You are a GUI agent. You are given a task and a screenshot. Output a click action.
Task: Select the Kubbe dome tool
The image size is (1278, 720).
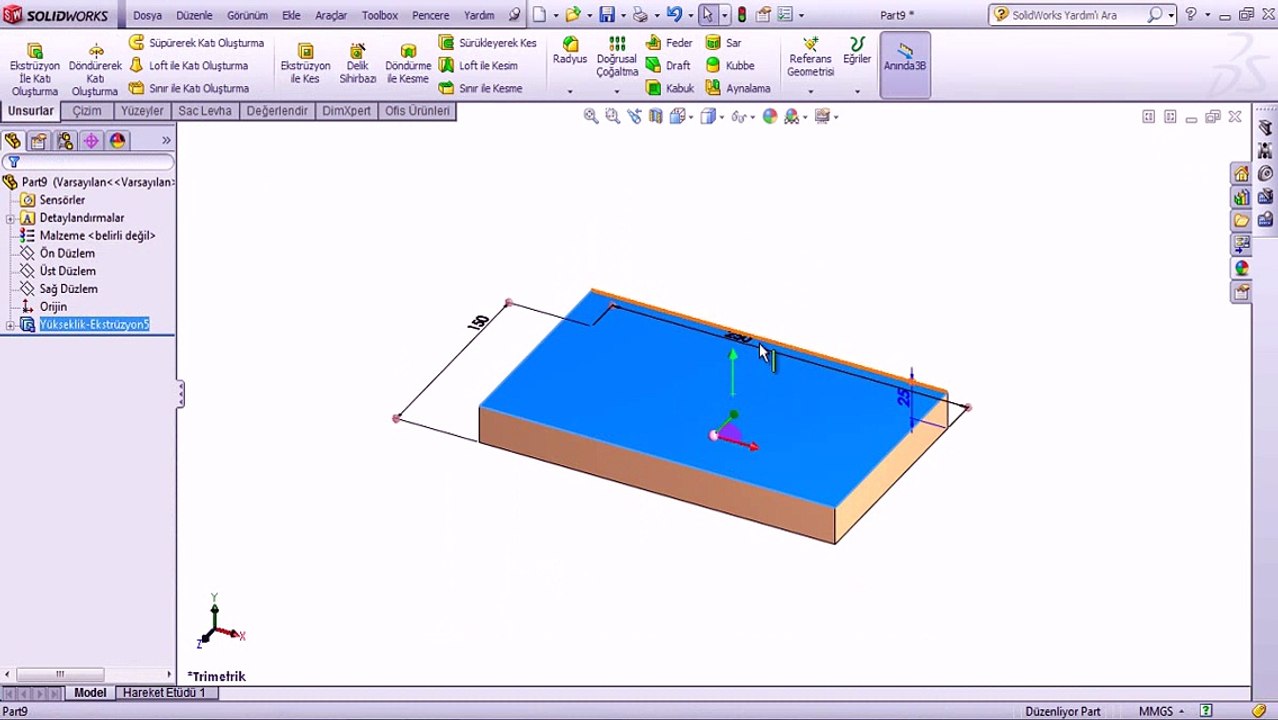(730, 65)
